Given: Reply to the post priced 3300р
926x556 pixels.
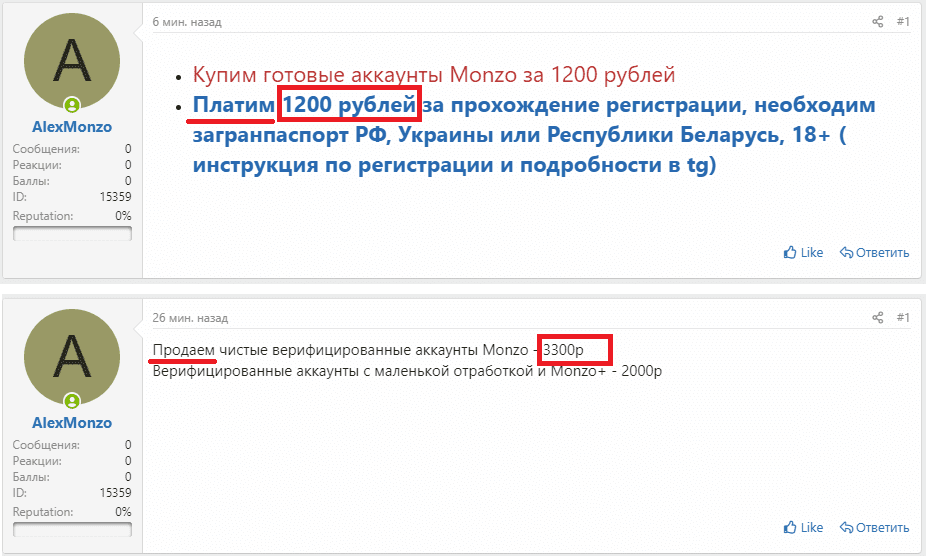Looking at the screenshot, I should point(875,527).
